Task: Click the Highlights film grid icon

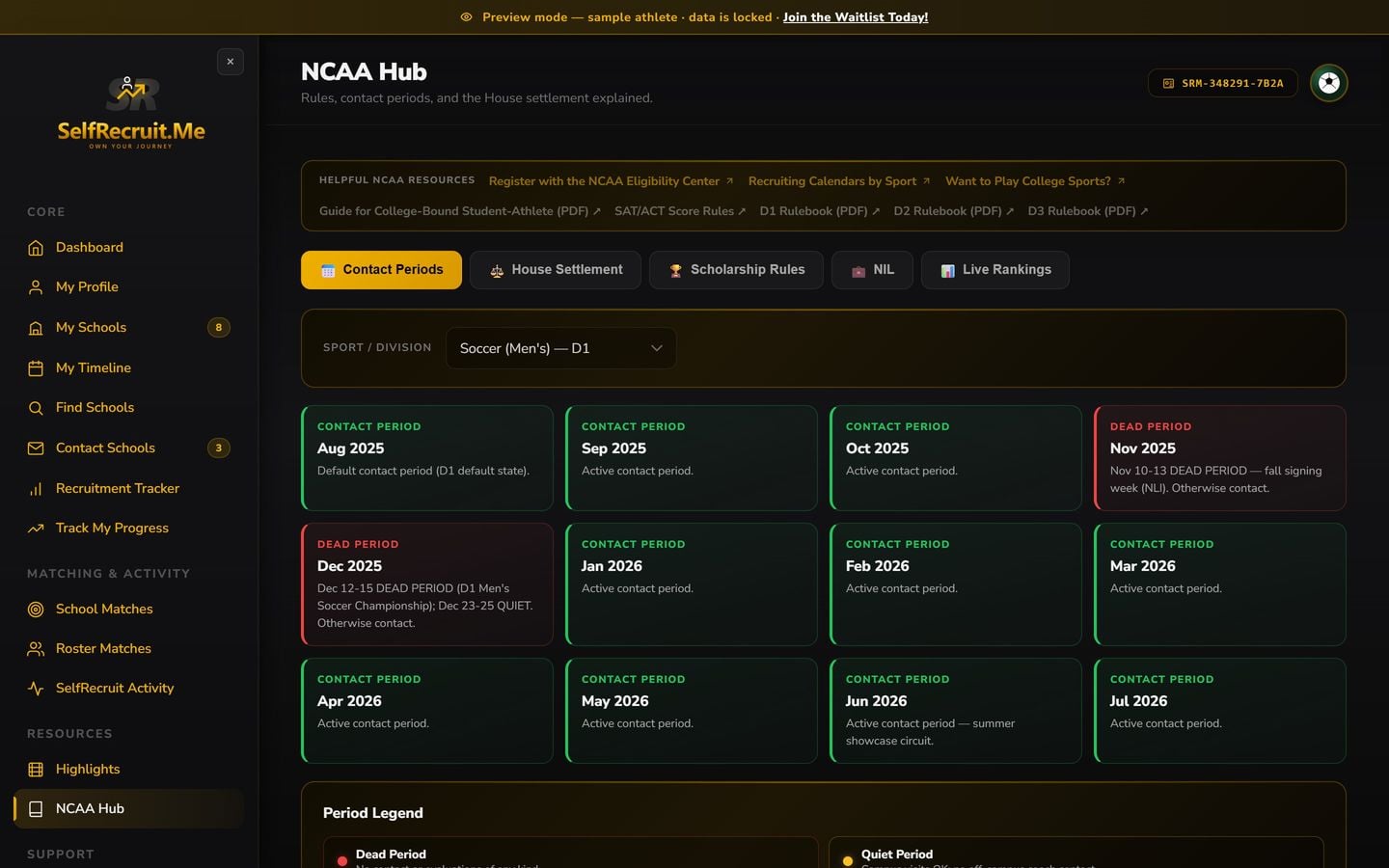Action: point(36,770)
